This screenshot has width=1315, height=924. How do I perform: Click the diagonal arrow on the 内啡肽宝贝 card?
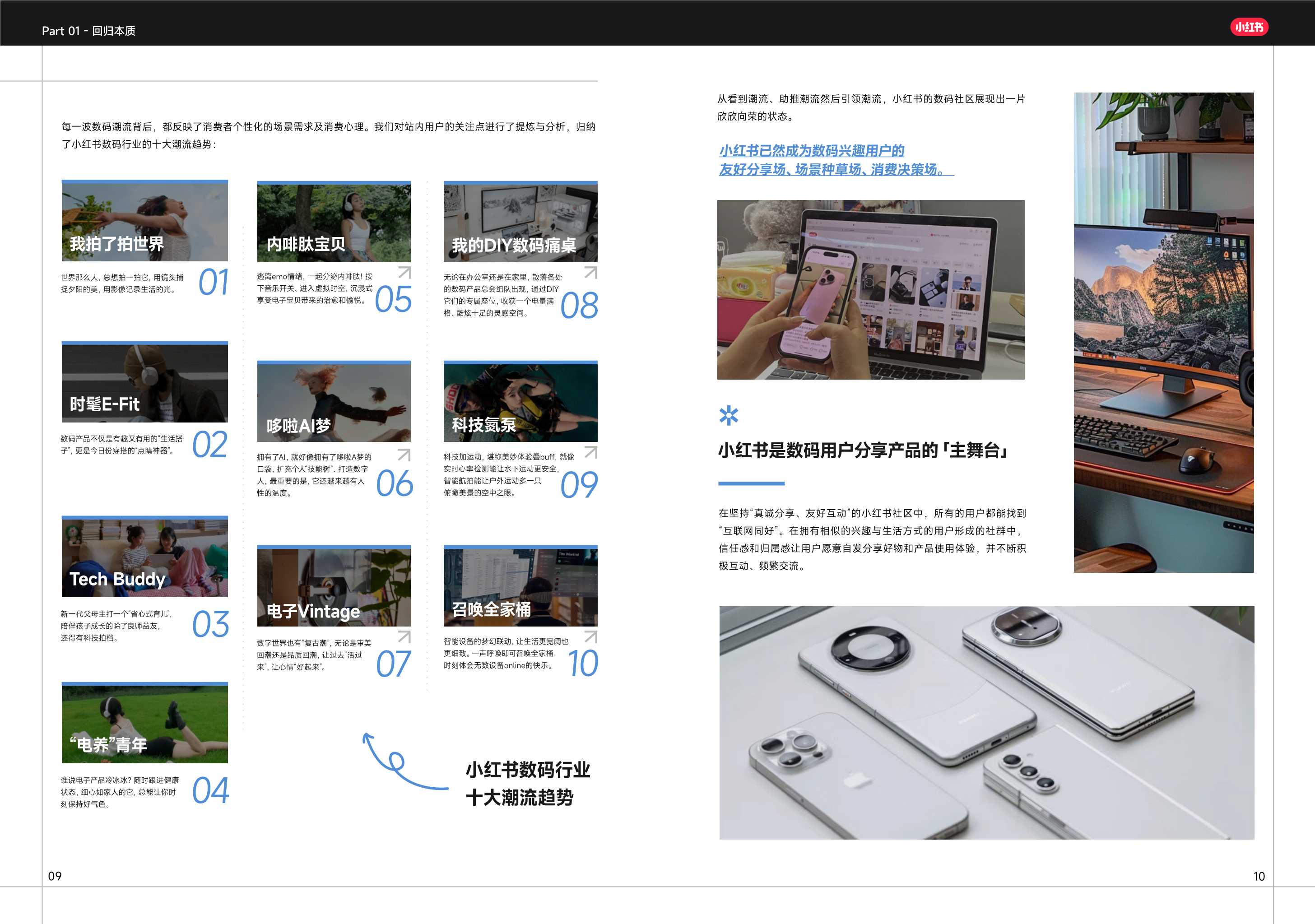[x=405, y=273]
